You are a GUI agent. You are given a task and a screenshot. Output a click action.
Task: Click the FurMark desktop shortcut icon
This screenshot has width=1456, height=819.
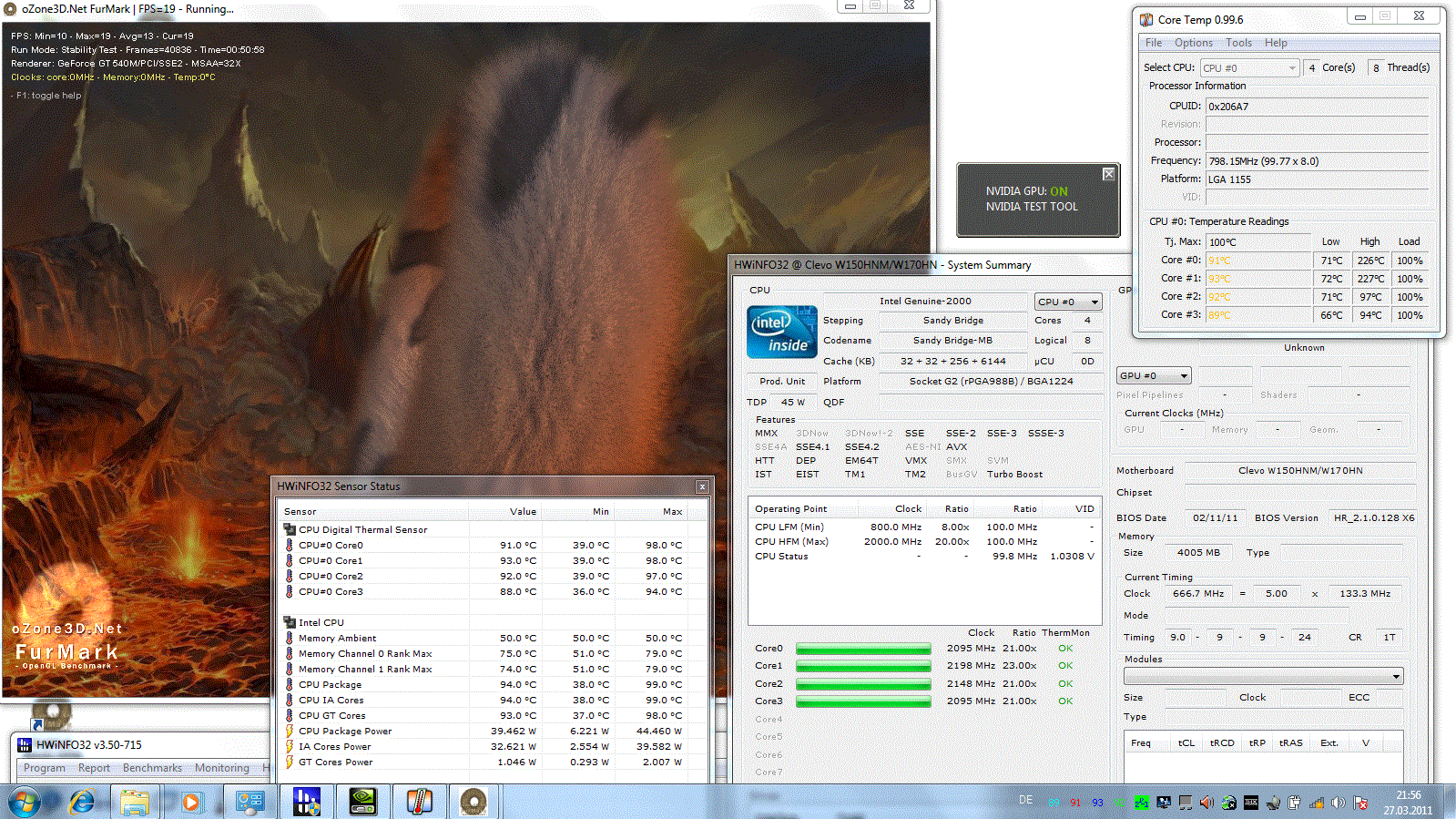[50, 714]
